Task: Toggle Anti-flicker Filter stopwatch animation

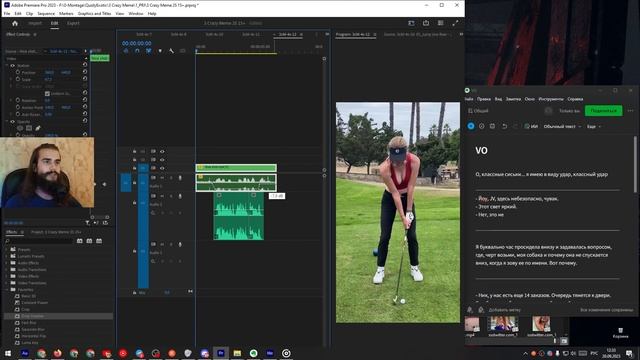Action: [x=18, y=114]
